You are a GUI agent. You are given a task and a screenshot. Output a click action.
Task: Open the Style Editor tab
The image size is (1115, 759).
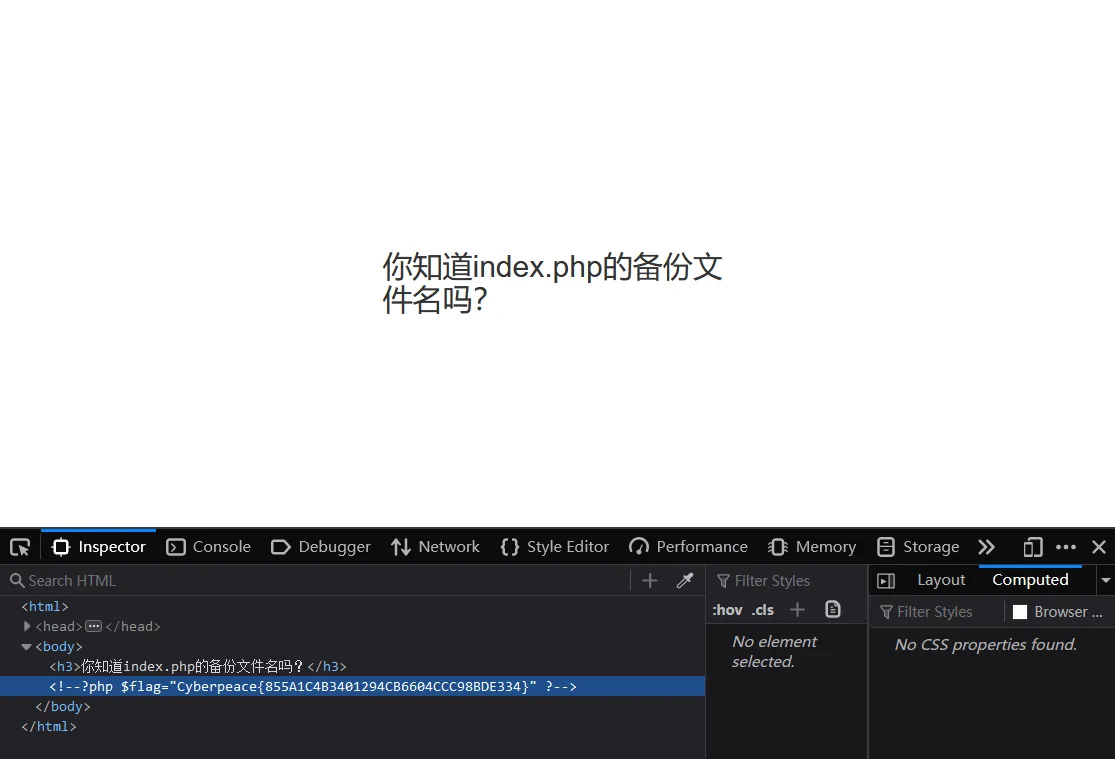tap(555, 547)
